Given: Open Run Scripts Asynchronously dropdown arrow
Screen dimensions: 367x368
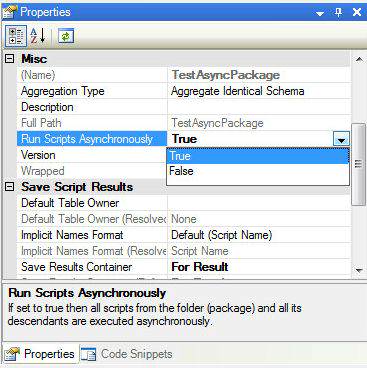Looking at the screenshot, I should coord(341,139).
